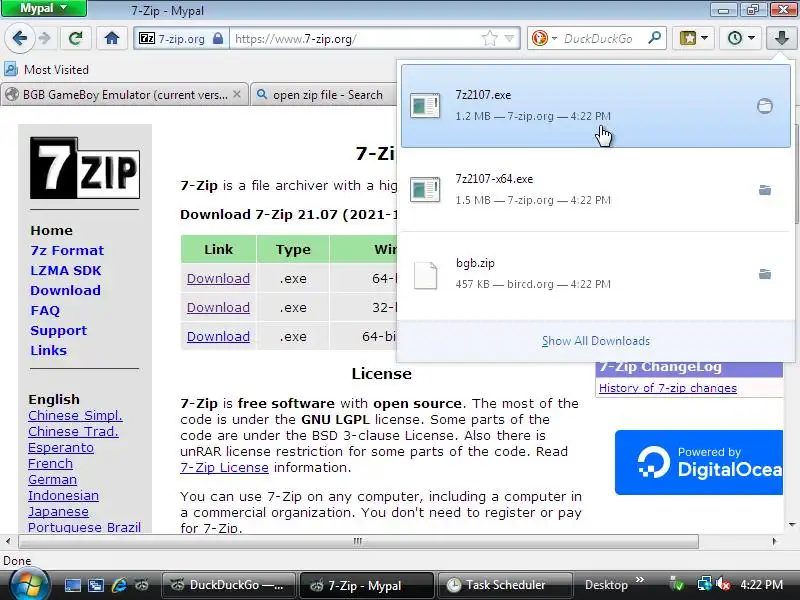This screenshot has width=800, height=600.
Task: Go forward with the forward arrow button
Action: pos(44,38)
